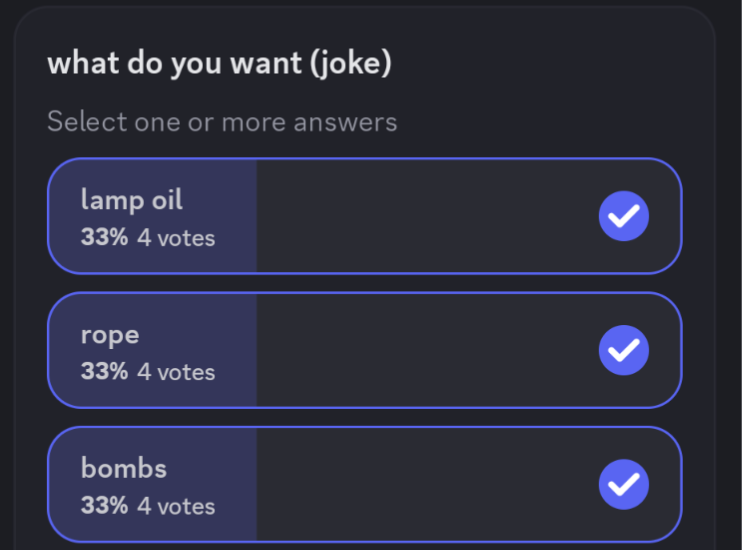Click the "rope" answer label
The width and height of the screenshot is (742, 550).
(x=110, y=337)
